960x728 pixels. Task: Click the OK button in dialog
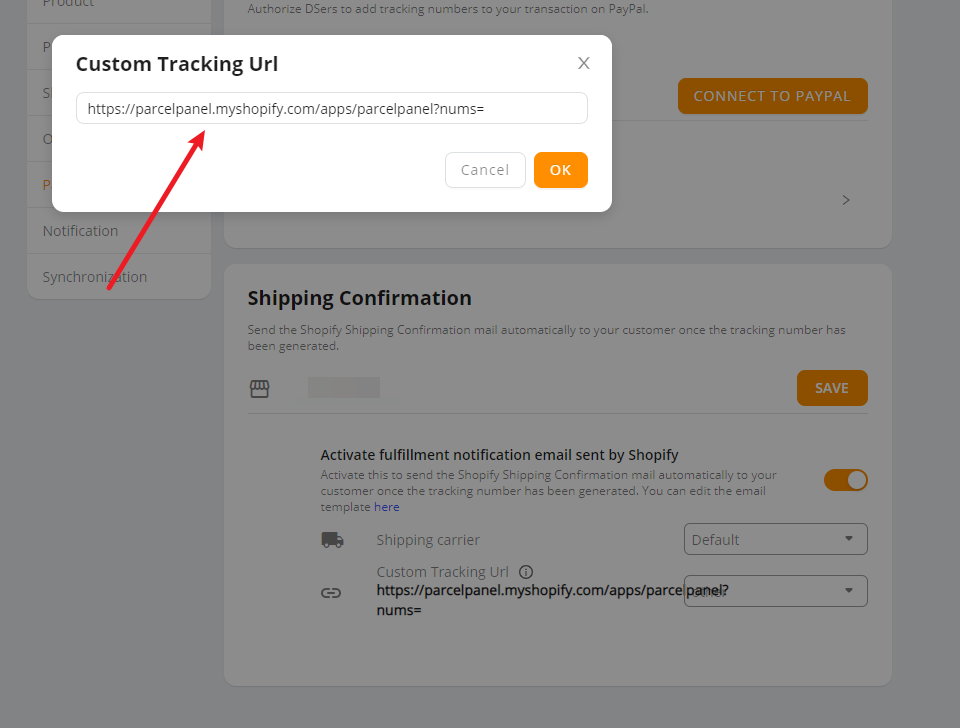point(560,170)
